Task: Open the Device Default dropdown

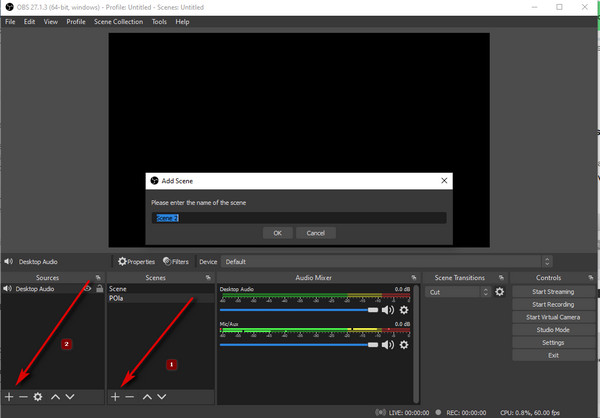Action: [386, 262]
